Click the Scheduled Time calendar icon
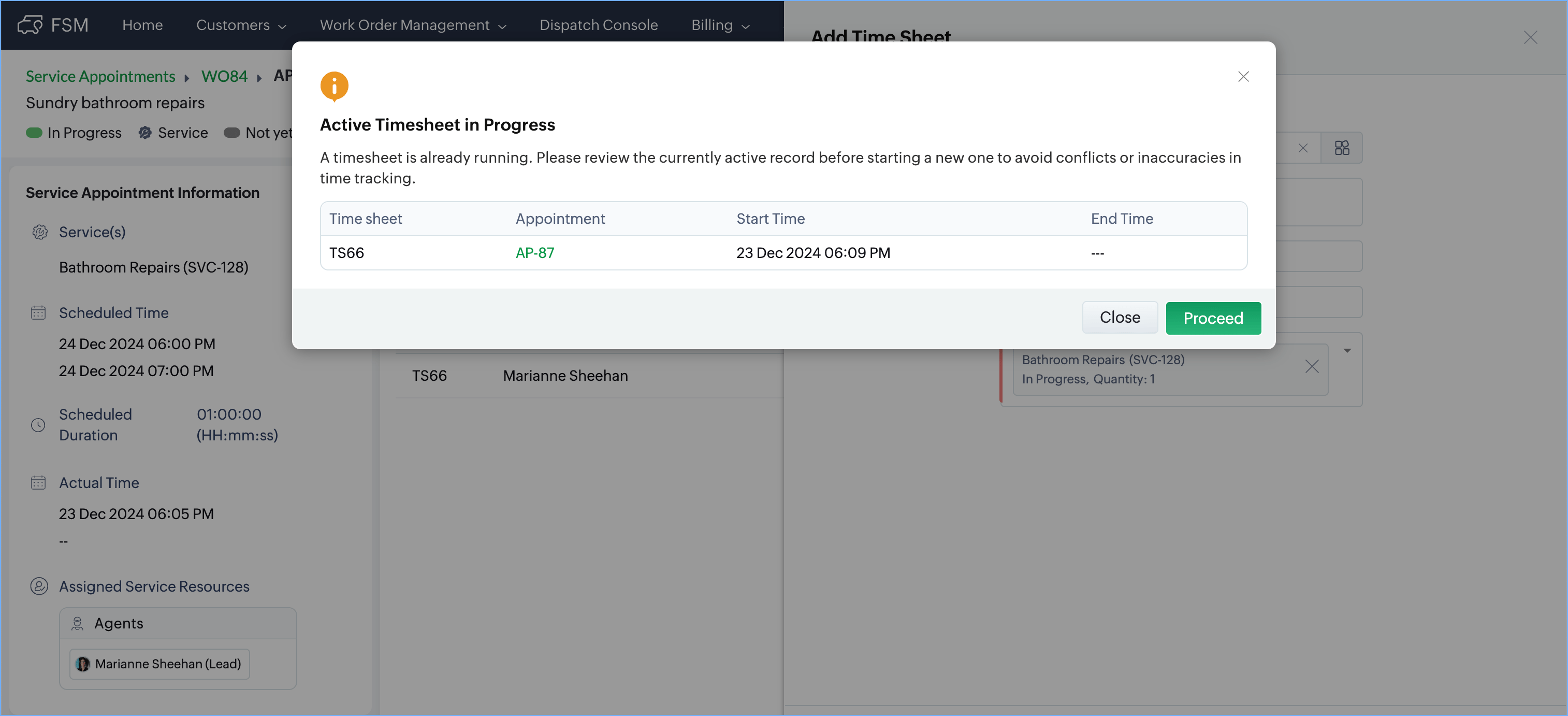Image resolution: width=1568 pixels, height=716 pixels. [38, 313]
